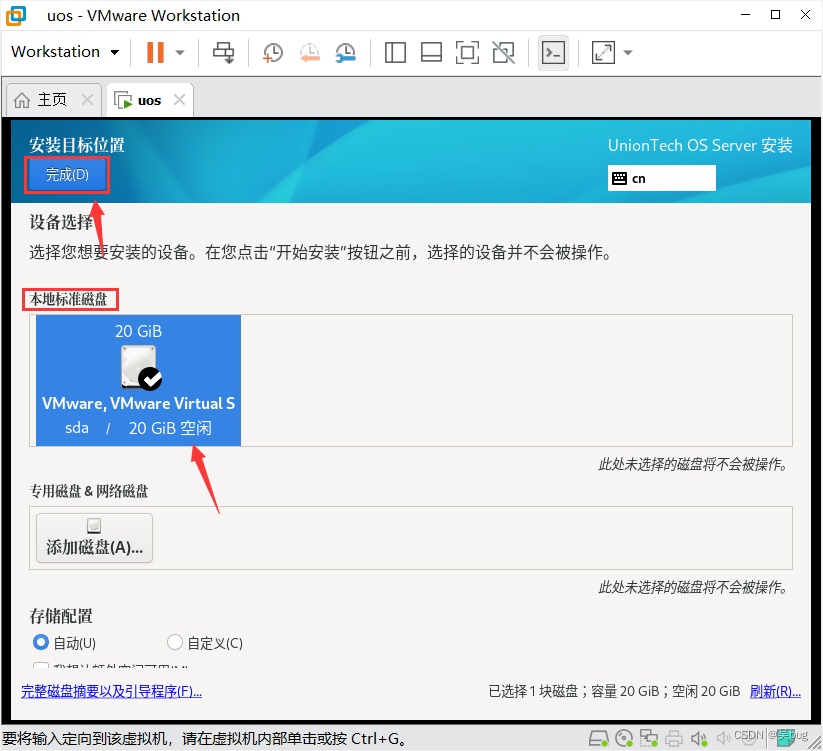The height and width of the screenshot is (751, 823).
Task: Click the 添加磁盘(A)... button
Action: click(94, 538)
